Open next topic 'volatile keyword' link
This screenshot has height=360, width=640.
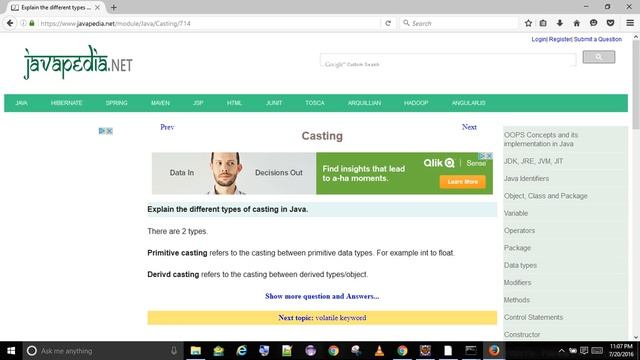tap(341, 318)
